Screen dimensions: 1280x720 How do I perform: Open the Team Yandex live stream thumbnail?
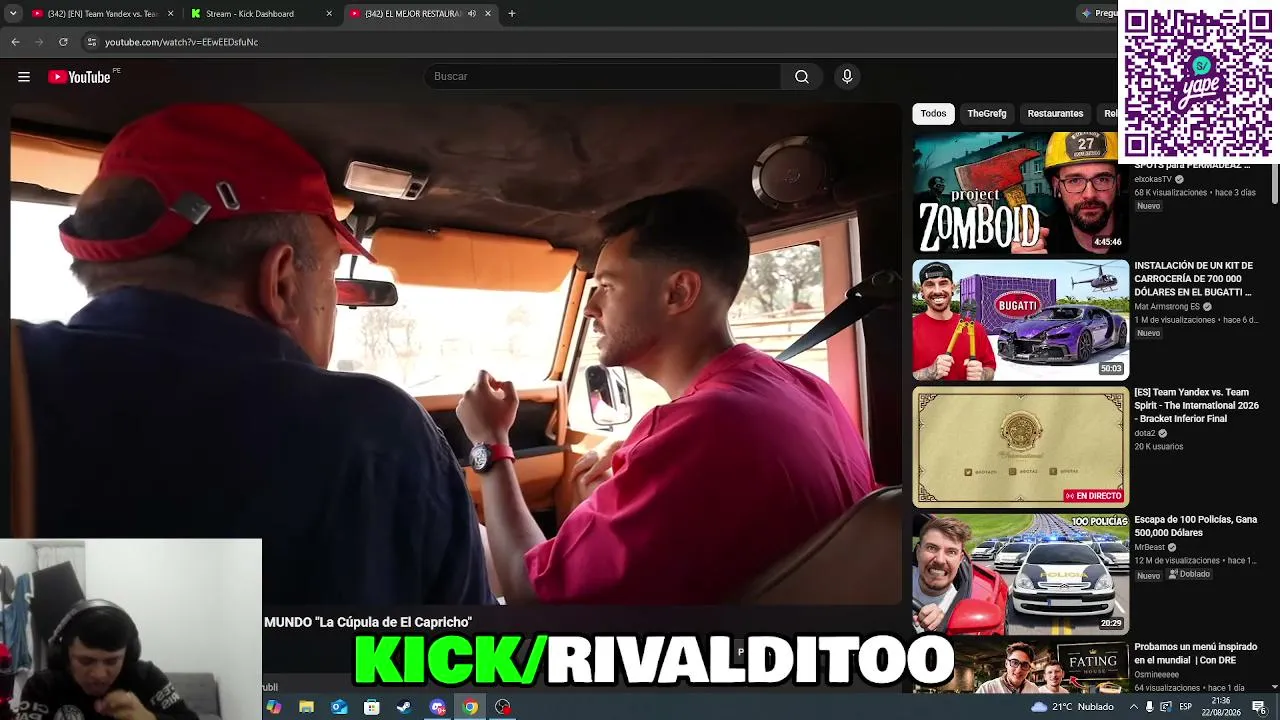[1020, 447]
